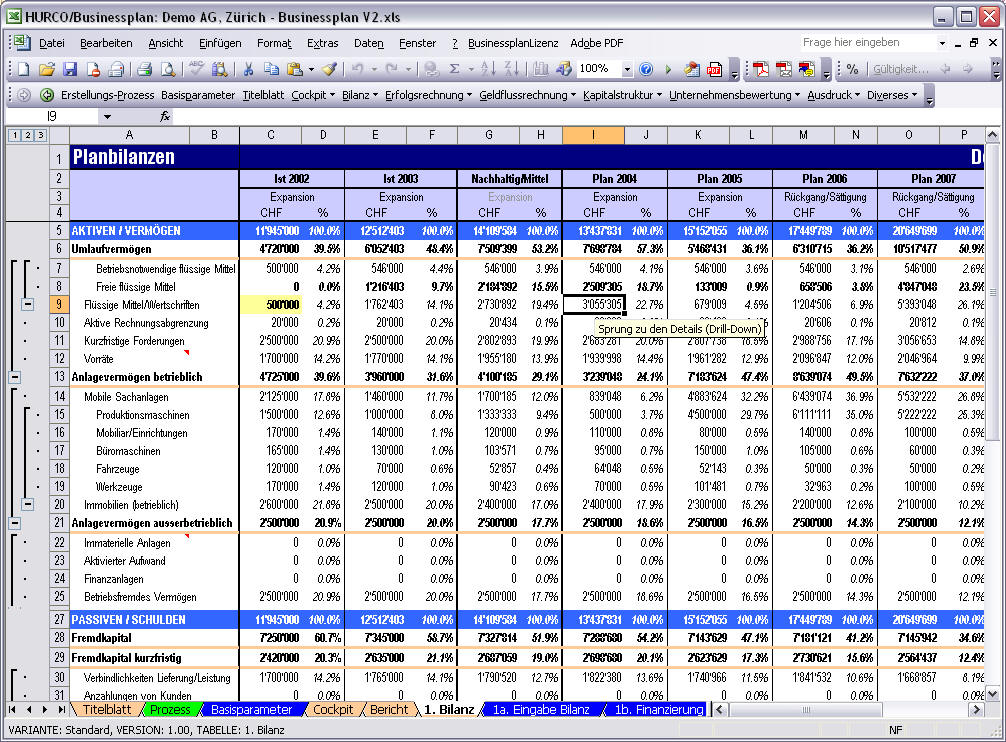1006x742 pixels.
Task: Open a file with the folder icon
Action: pyautogui.click(x=47, y=69)
